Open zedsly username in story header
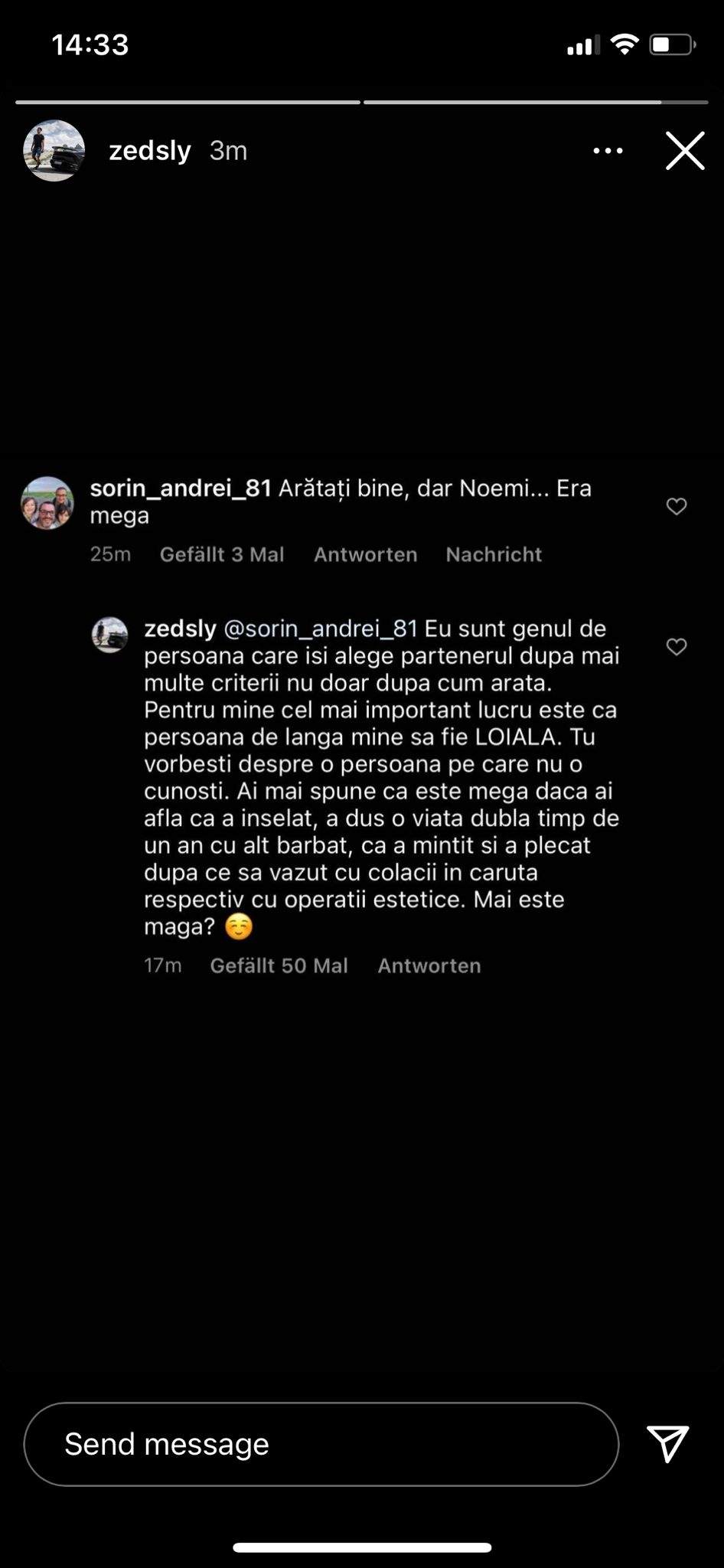This screenshot has width=724, height=1568. point(150,151)
